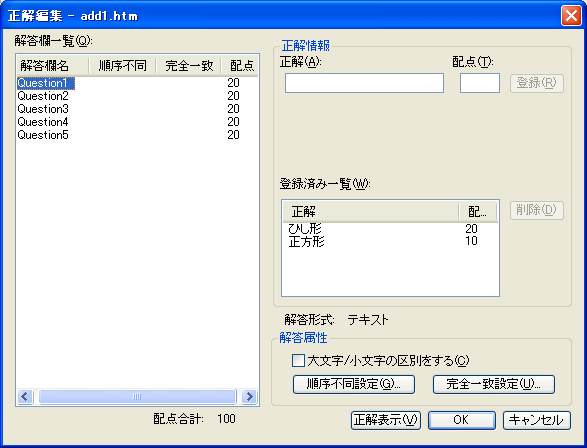
Task: Click the right scroll arrow of answer list
Action: (249, 396)
